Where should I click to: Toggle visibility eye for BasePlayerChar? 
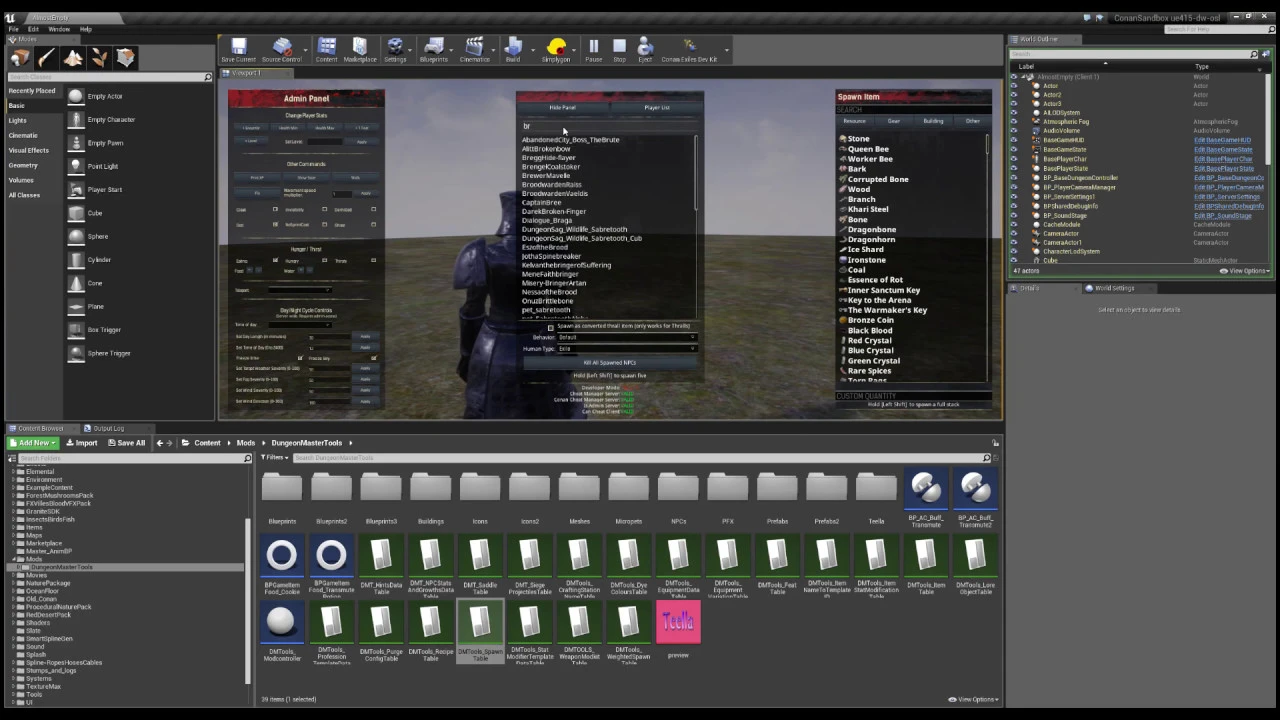1014,159
